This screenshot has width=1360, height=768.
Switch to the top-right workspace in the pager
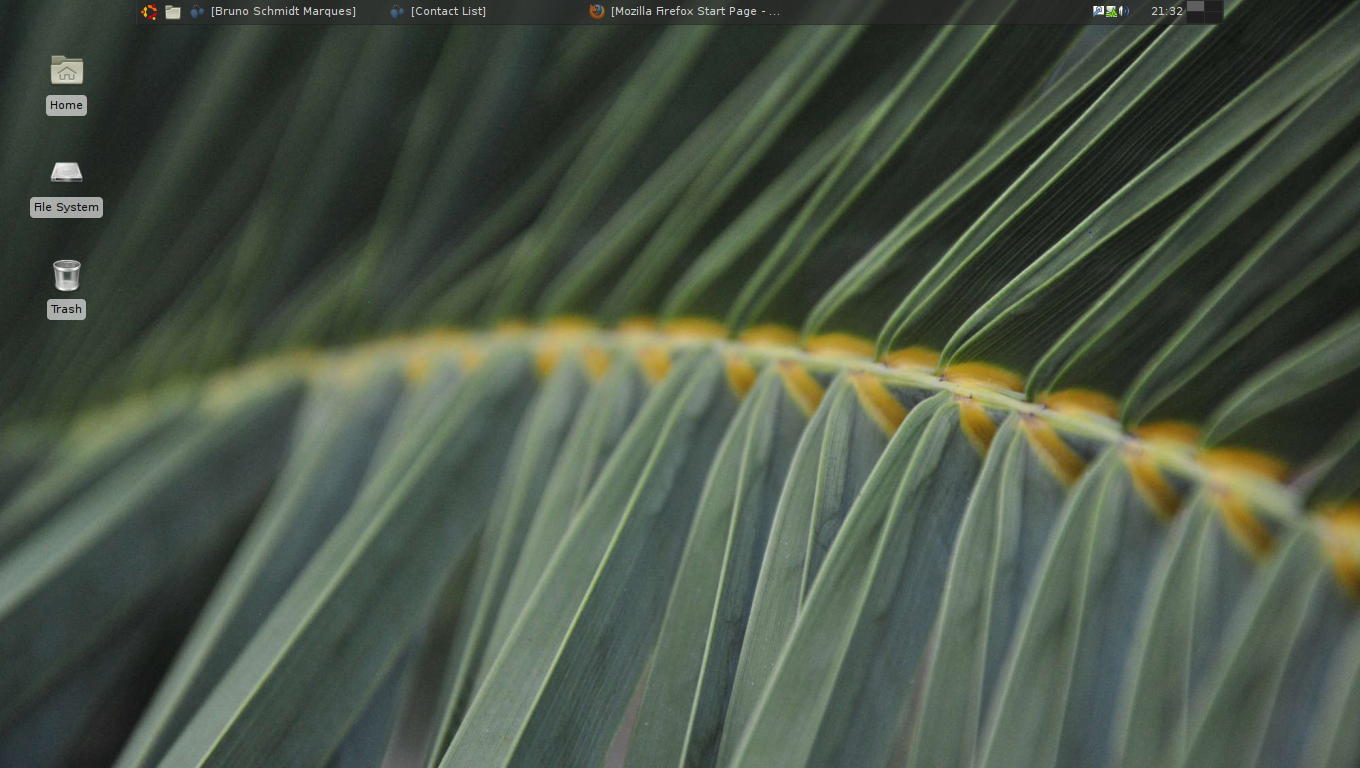point(1213,6)
